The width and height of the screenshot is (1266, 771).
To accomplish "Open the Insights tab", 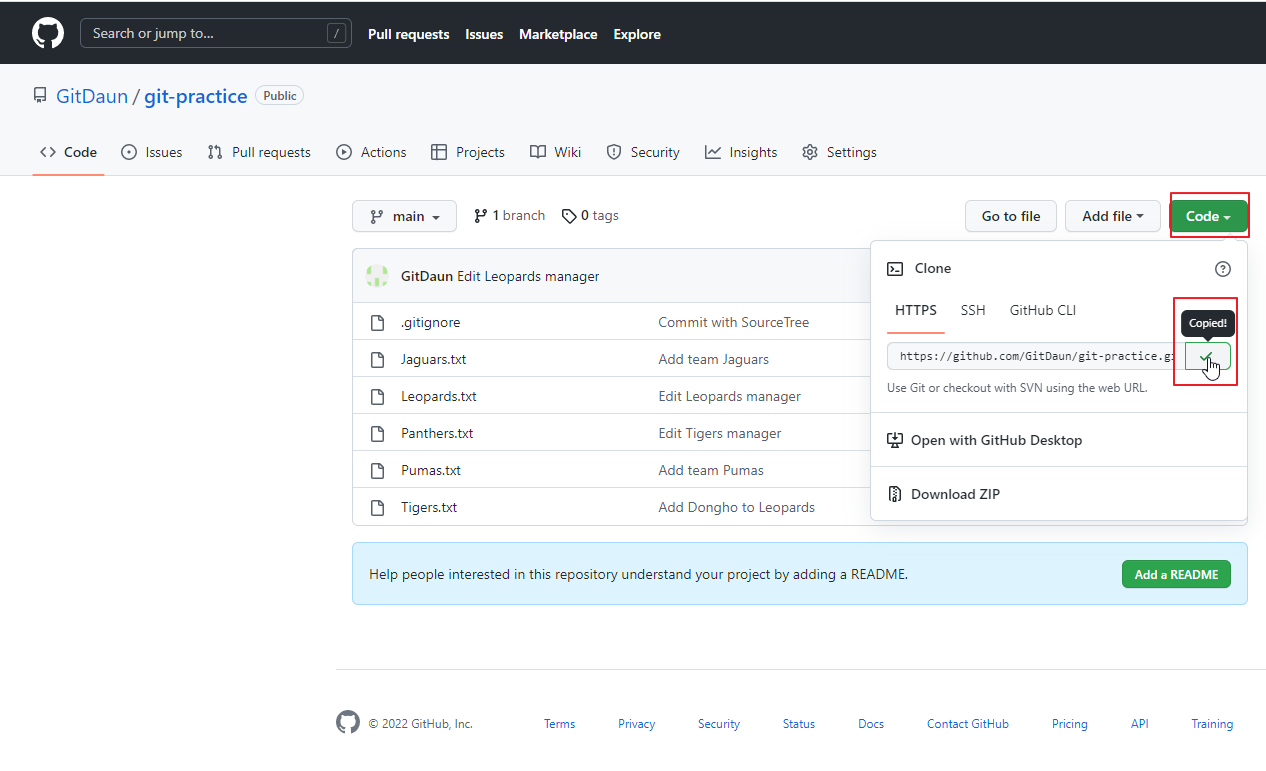I will click(741, 152).
